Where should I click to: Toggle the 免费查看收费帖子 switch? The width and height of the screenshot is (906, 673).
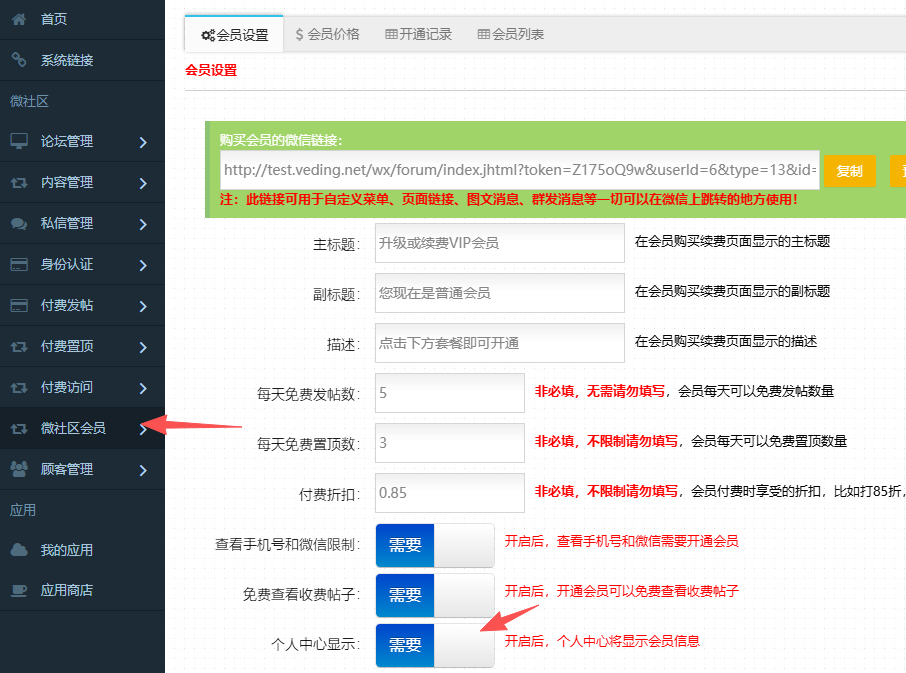tap(434, 595)
